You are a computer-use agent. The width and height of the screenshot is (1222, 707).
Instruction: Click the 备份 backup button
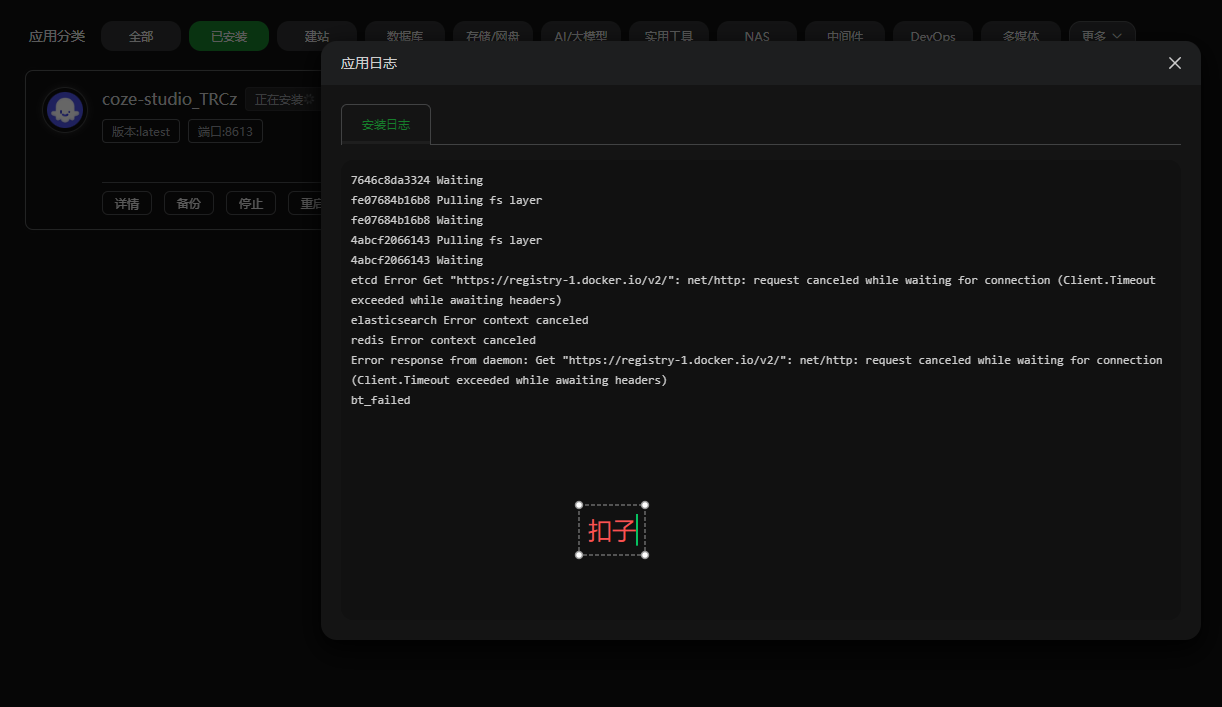point(188,202)
